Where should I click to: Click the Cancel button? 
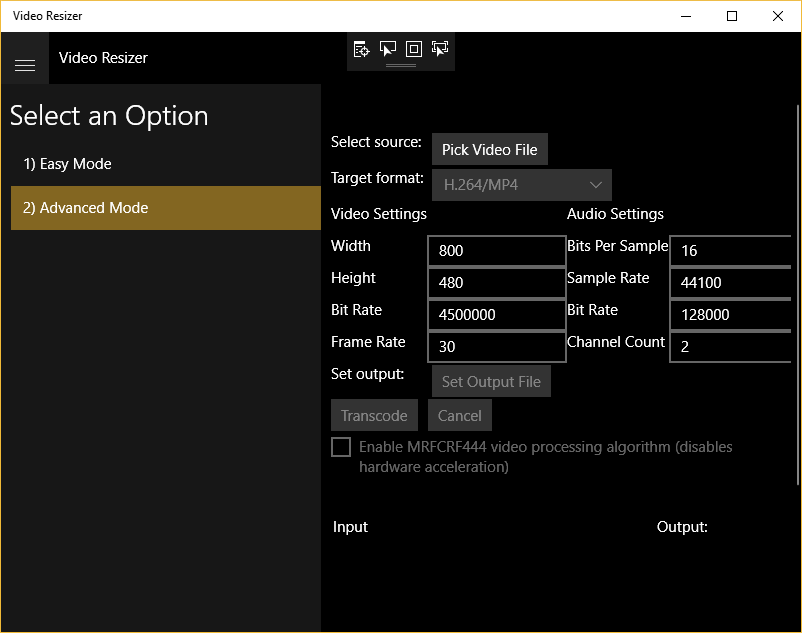tap(459, 415)
